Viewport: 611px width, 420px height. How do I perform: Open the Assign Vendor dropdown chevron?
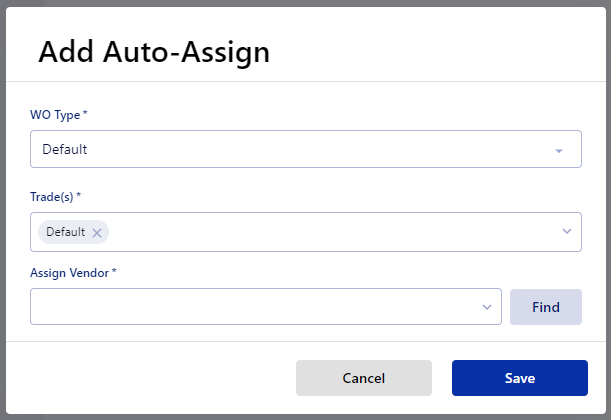[x=487, y=307]
